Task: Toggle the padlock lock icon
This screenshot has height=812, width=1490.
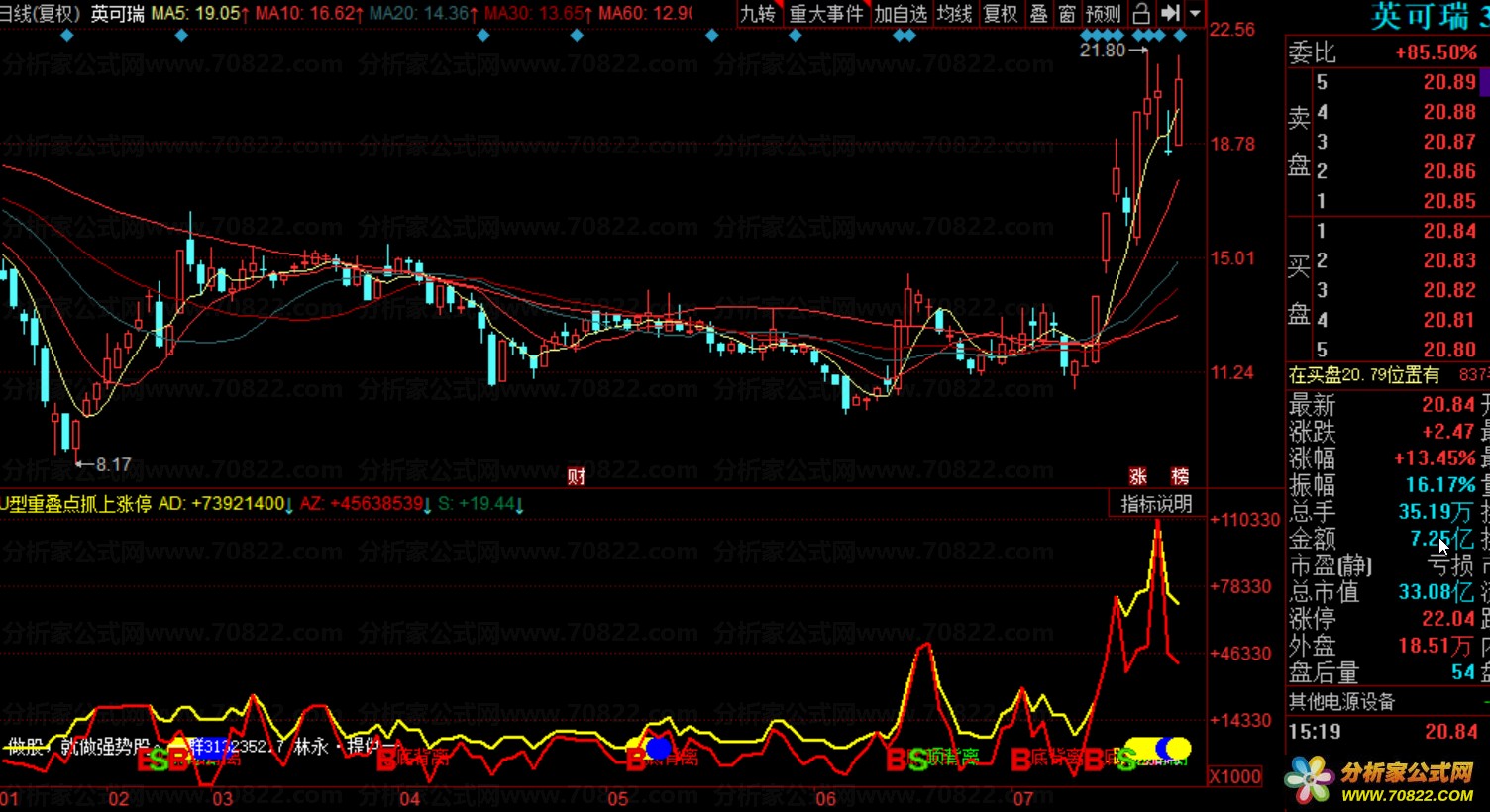Action: click(x=1141, y=14)
